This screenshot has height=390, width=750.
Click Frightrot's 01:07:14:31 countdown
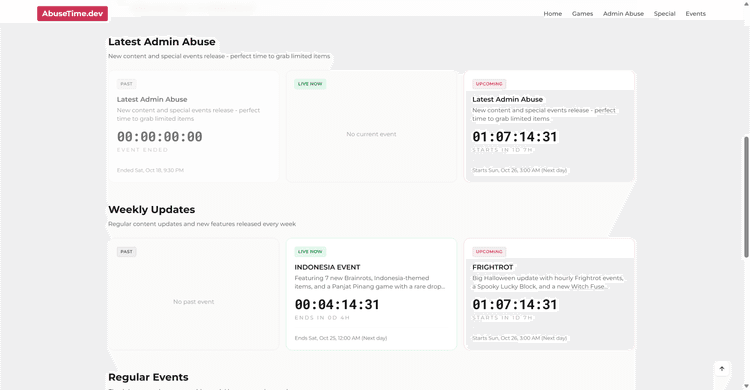[515, 305]
